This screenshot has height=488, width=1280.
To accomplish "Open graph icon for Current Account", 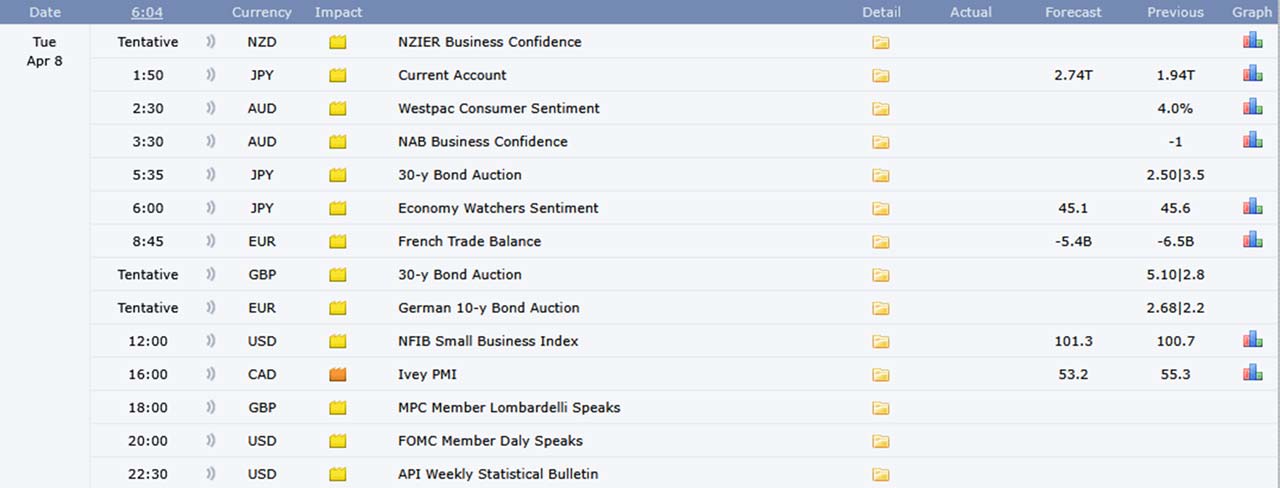I will (x=1252, y=74).
